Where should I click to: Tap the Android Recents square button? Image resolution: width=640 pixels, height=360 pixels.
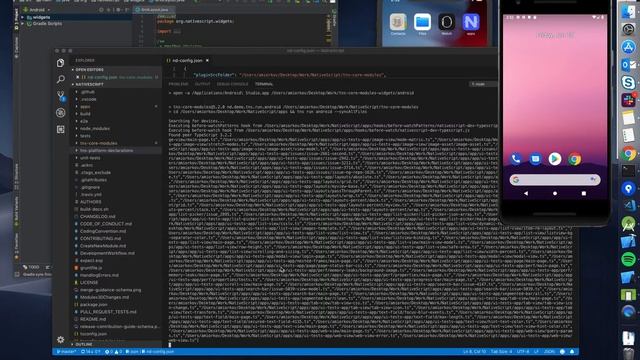coord(584,193)
